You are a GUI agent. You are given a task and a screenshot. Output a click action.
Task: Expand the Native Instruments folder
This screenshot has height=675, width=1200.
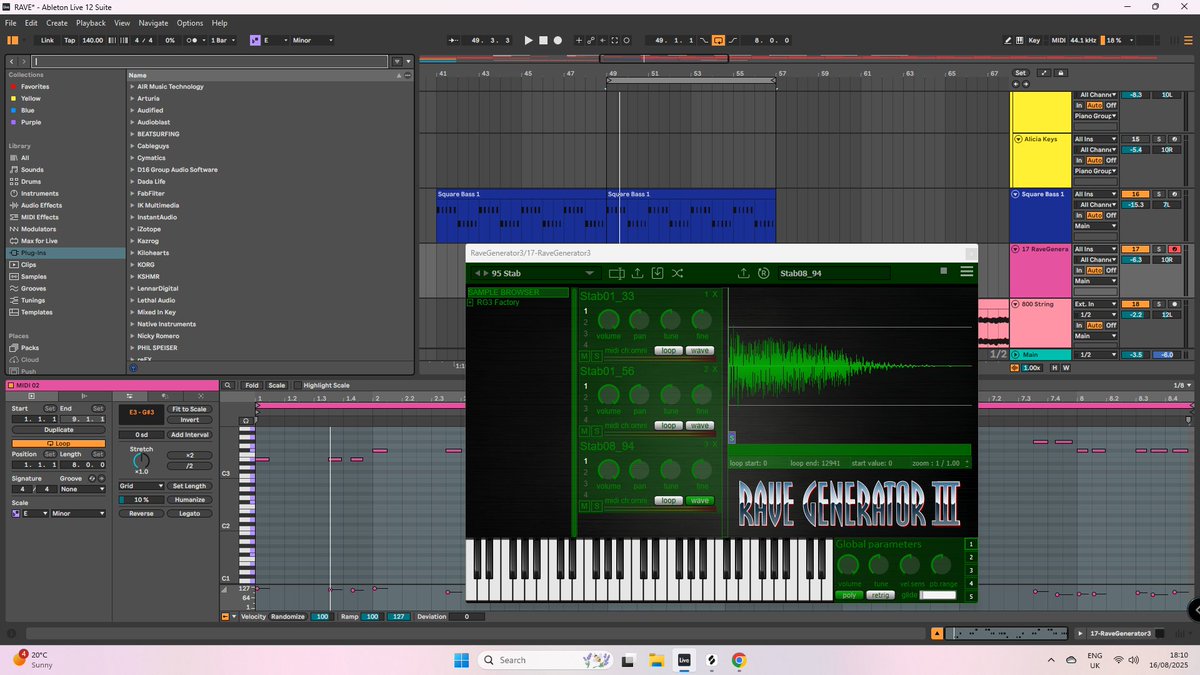pos(133,324)
